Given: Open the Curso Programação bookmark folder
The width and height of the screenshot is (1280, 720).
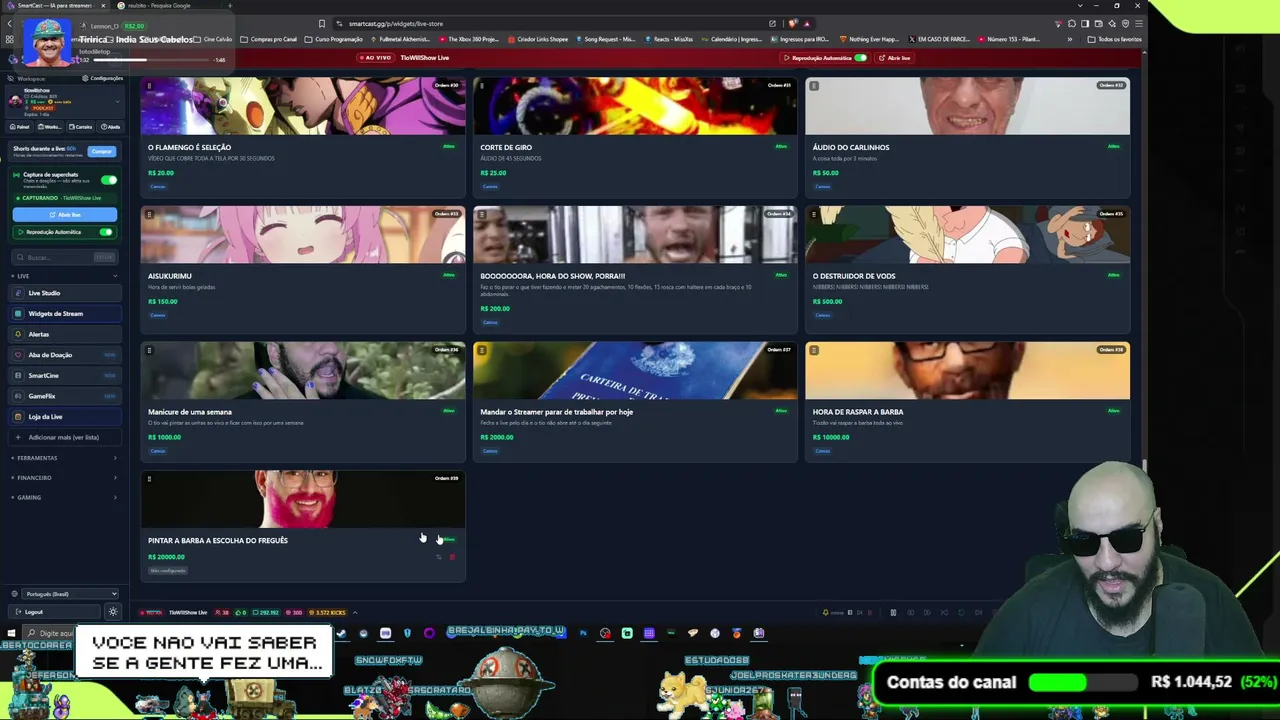Looking at the screenshot, I should [333, 39].
